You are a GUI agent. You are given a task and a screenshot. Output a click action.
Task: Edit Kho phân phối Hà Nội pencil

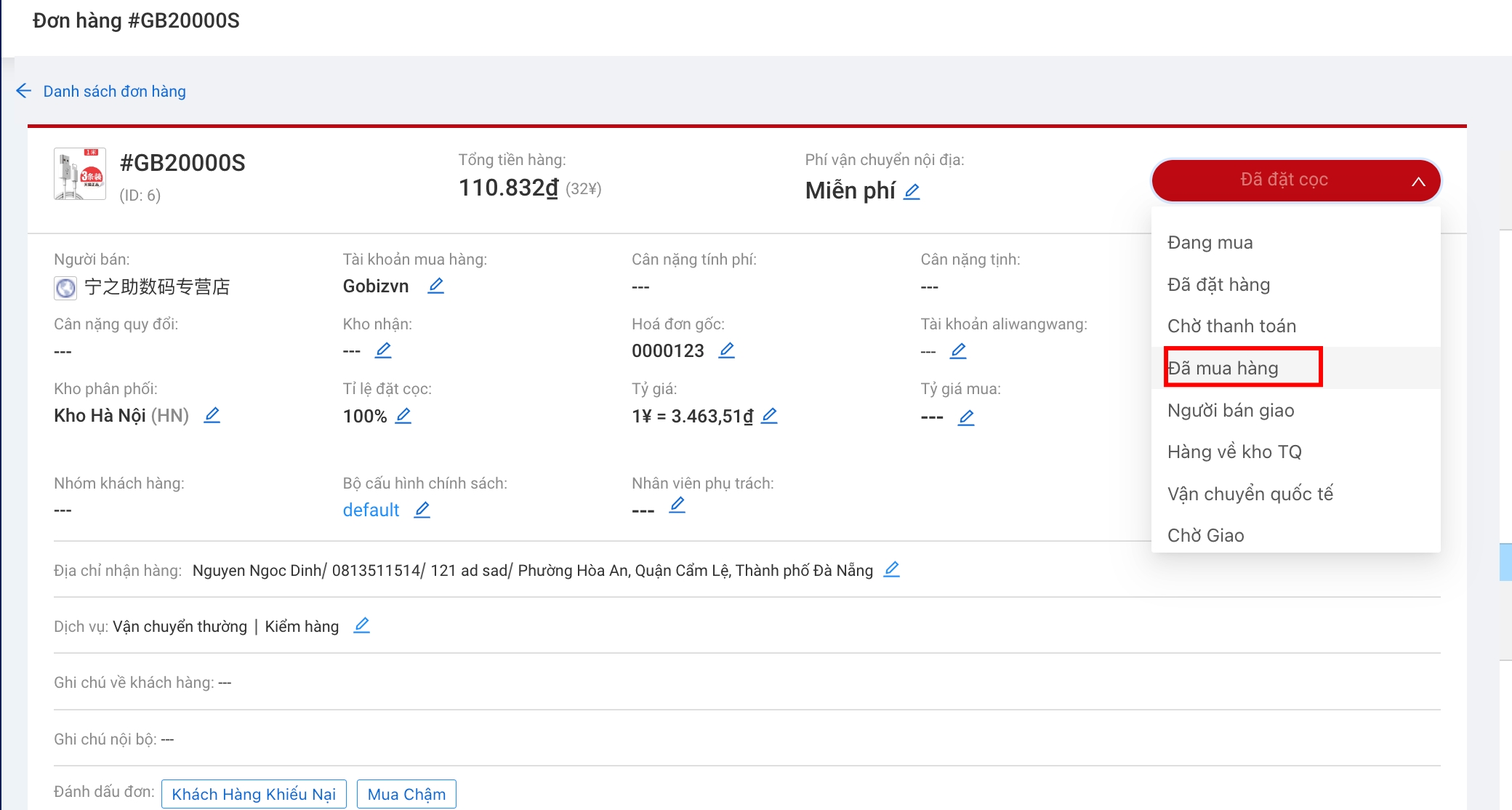212,415
